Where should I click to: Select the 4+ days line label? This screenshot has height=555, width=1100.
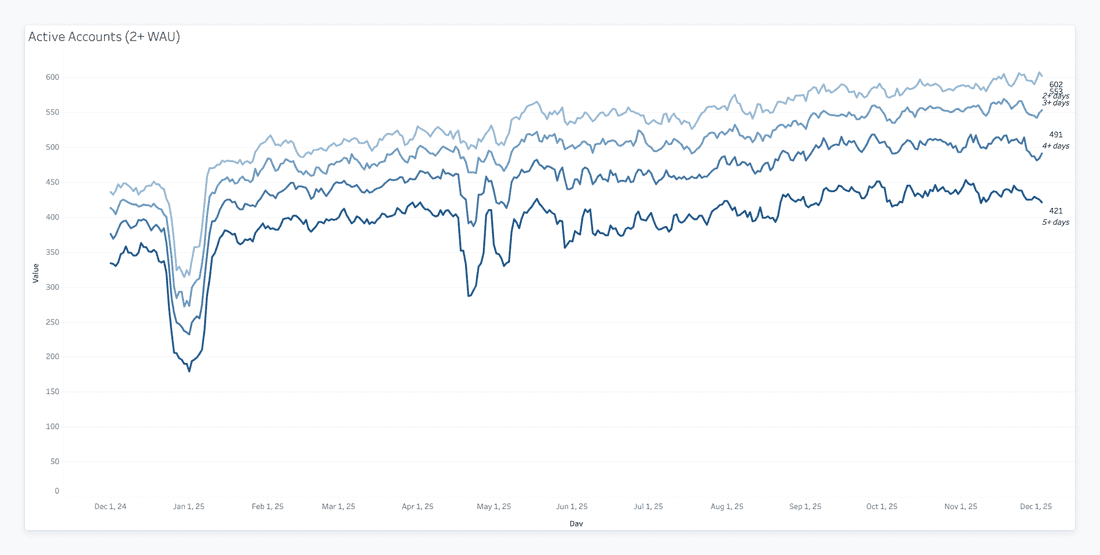(1055, 146)
